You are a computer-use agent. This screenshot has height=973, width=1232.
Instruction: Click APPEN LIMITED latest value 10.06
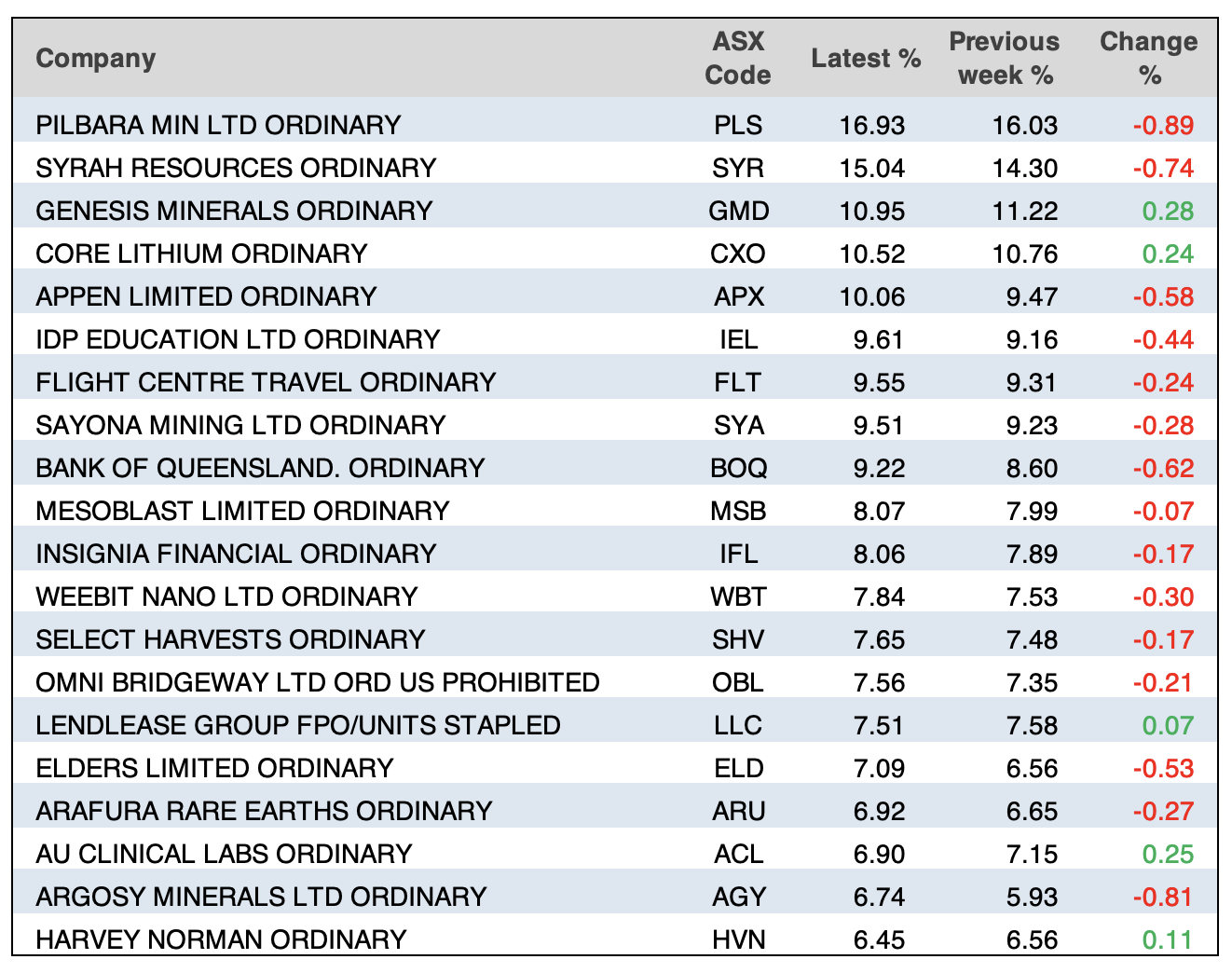coord(871,296)
